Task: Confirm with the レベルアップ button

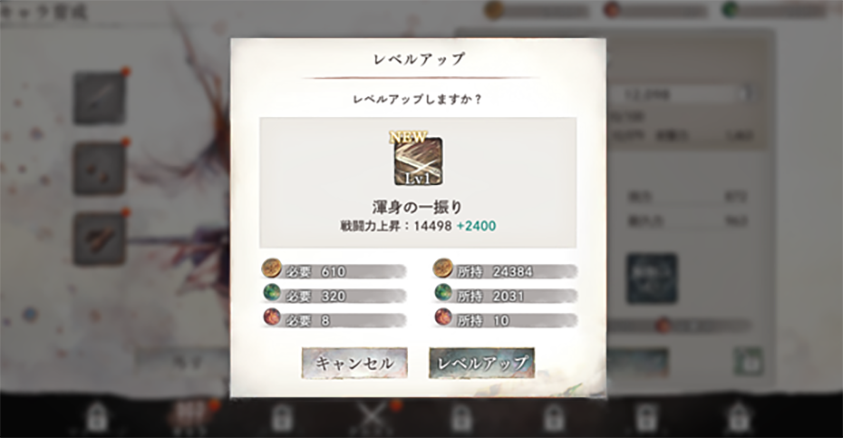Action: pos(481,363)
